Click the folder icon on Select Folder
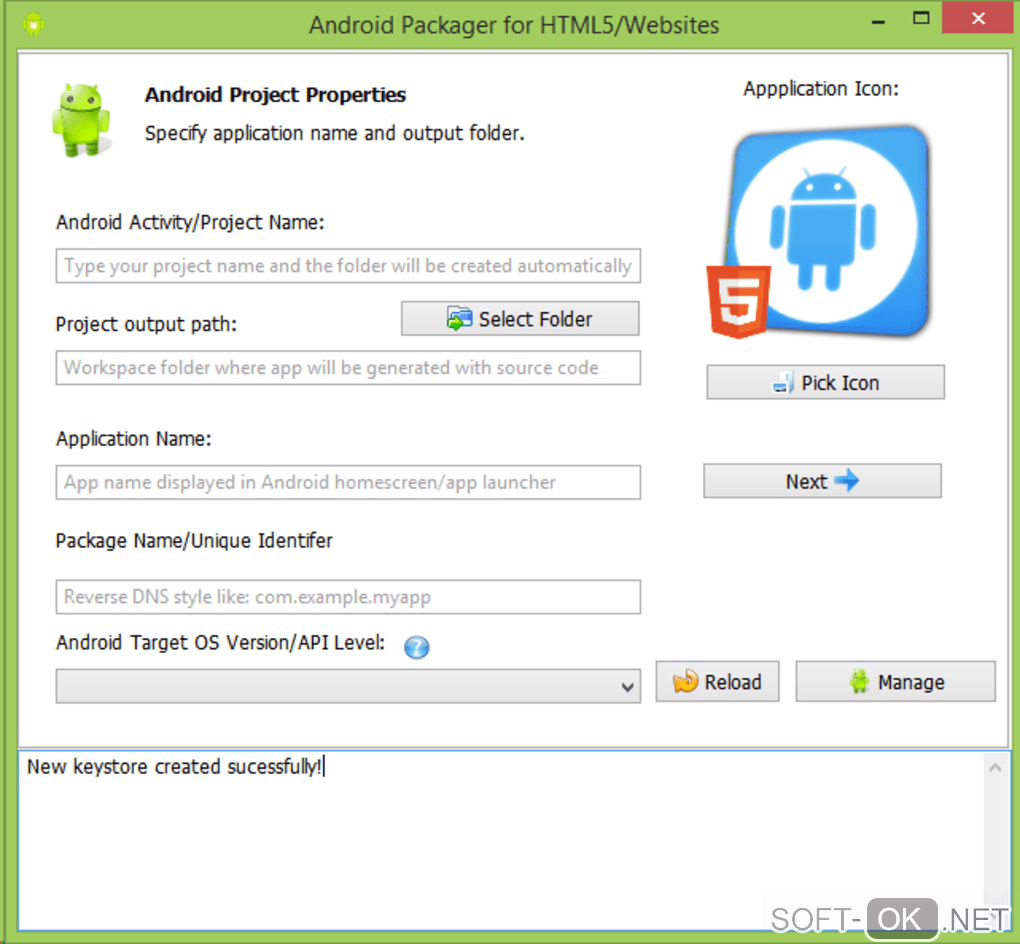Image resolution: width=1020 pixels, height=944 pixels. (x=459, y=318)
